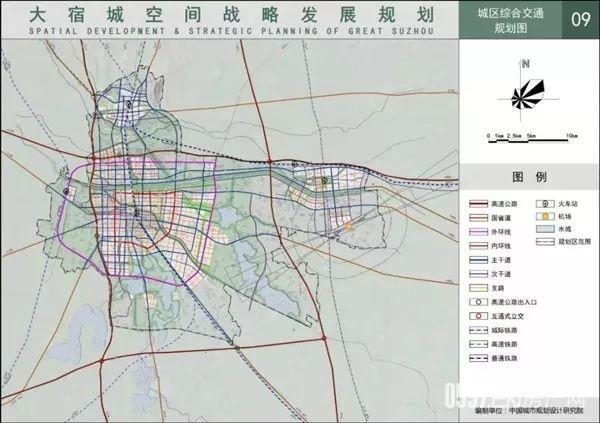Click the legend label 城际铁路
Image resolution: width=600 pixels, height=423 pixels.
[x=504, y=330]
